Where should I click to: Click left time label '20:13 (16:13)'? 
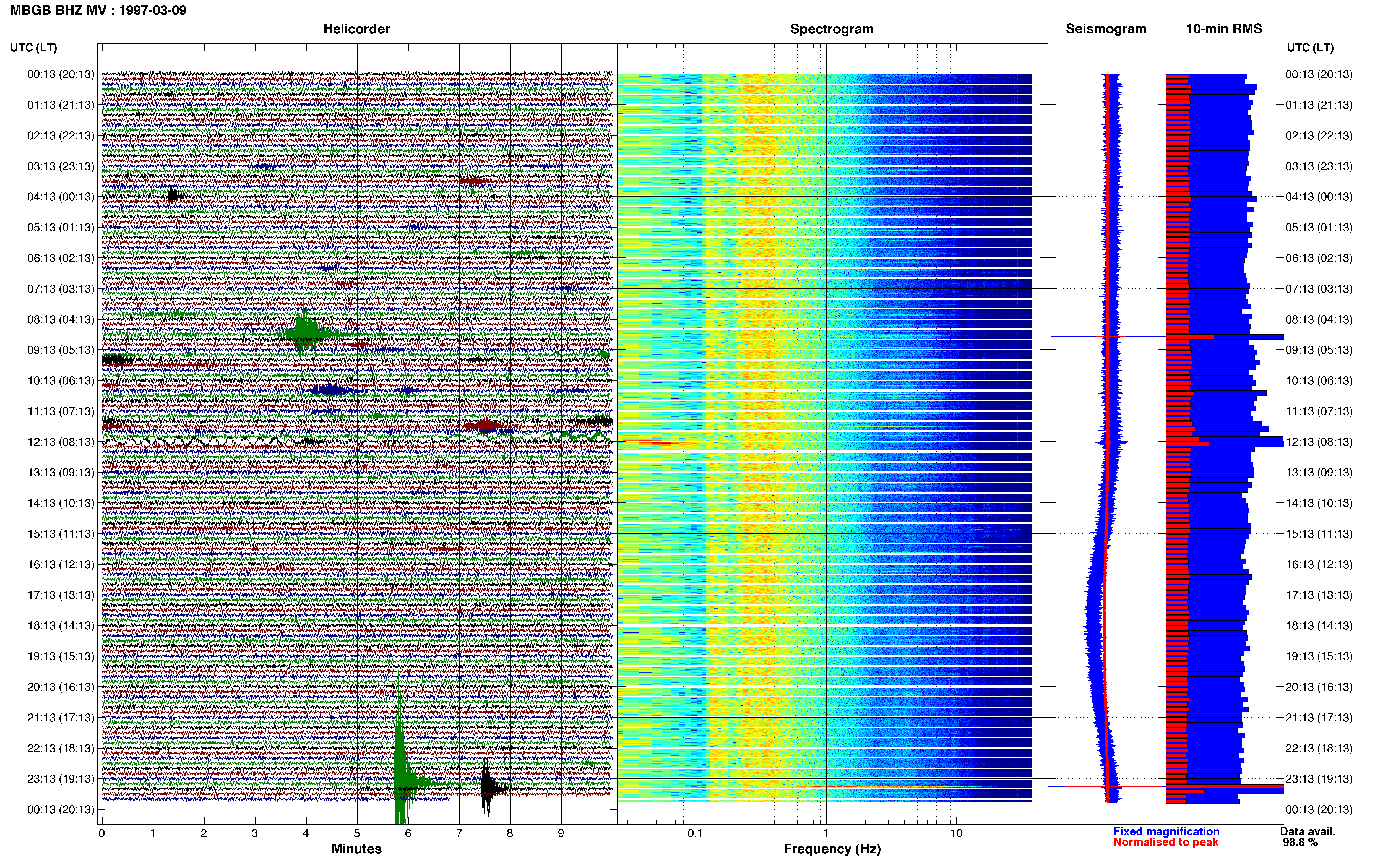[x=61, y=687]
